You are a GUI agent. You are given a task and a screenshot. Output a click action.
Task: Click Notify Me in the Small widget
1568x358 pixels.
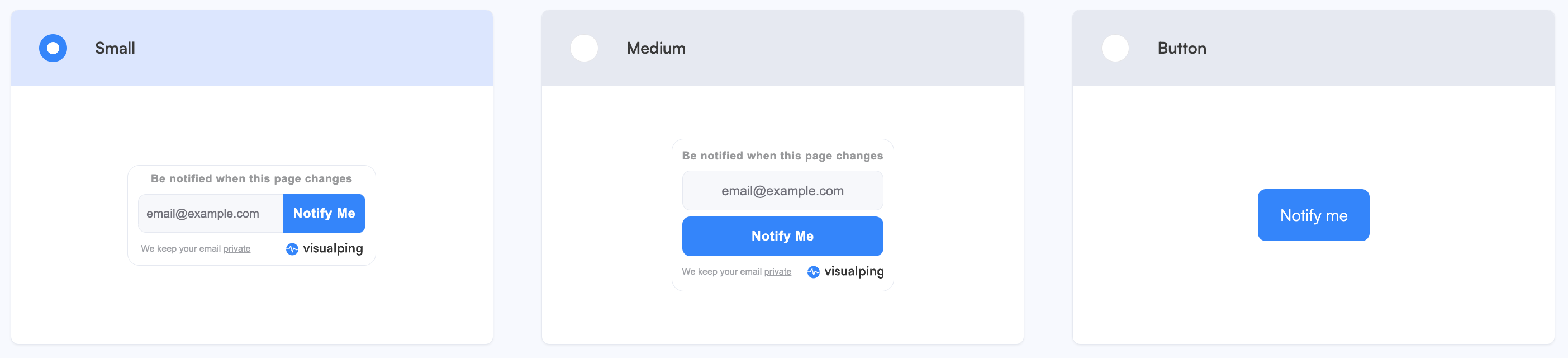click(x=325, y=213)
